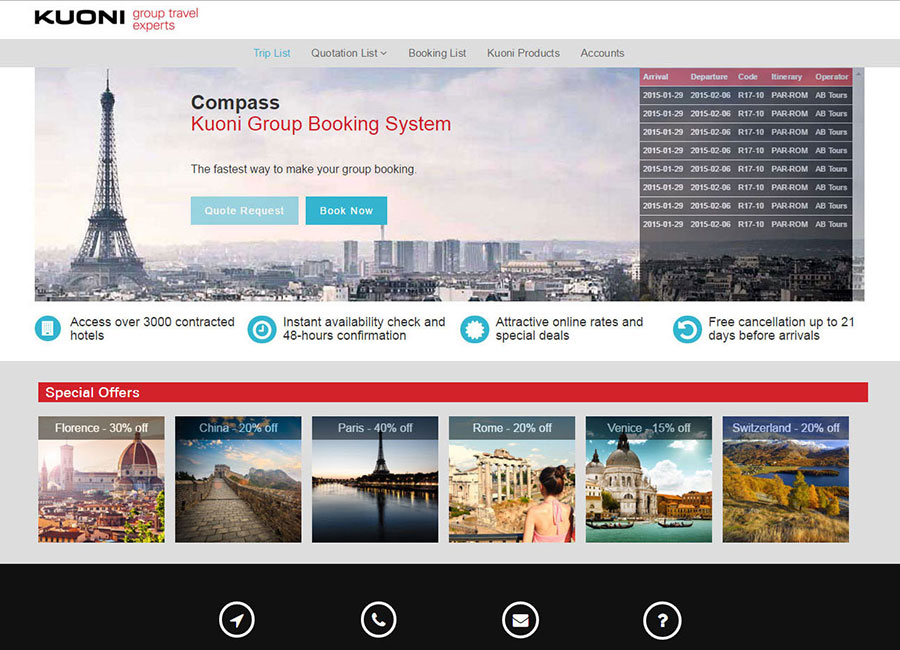
Task: Click the envelope email footer icon
Action: 520,620
